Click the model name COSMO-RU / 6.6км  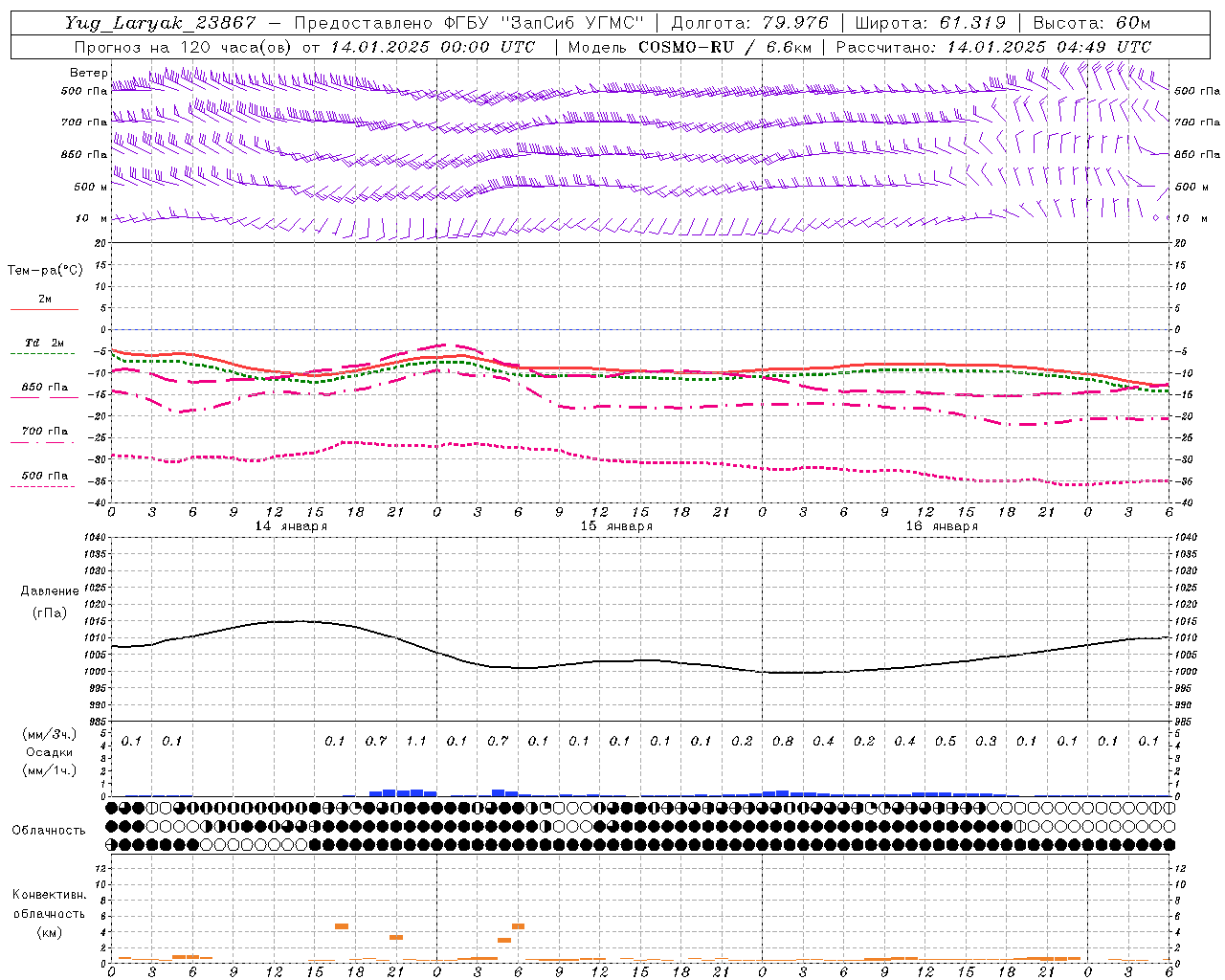(724, 47)
